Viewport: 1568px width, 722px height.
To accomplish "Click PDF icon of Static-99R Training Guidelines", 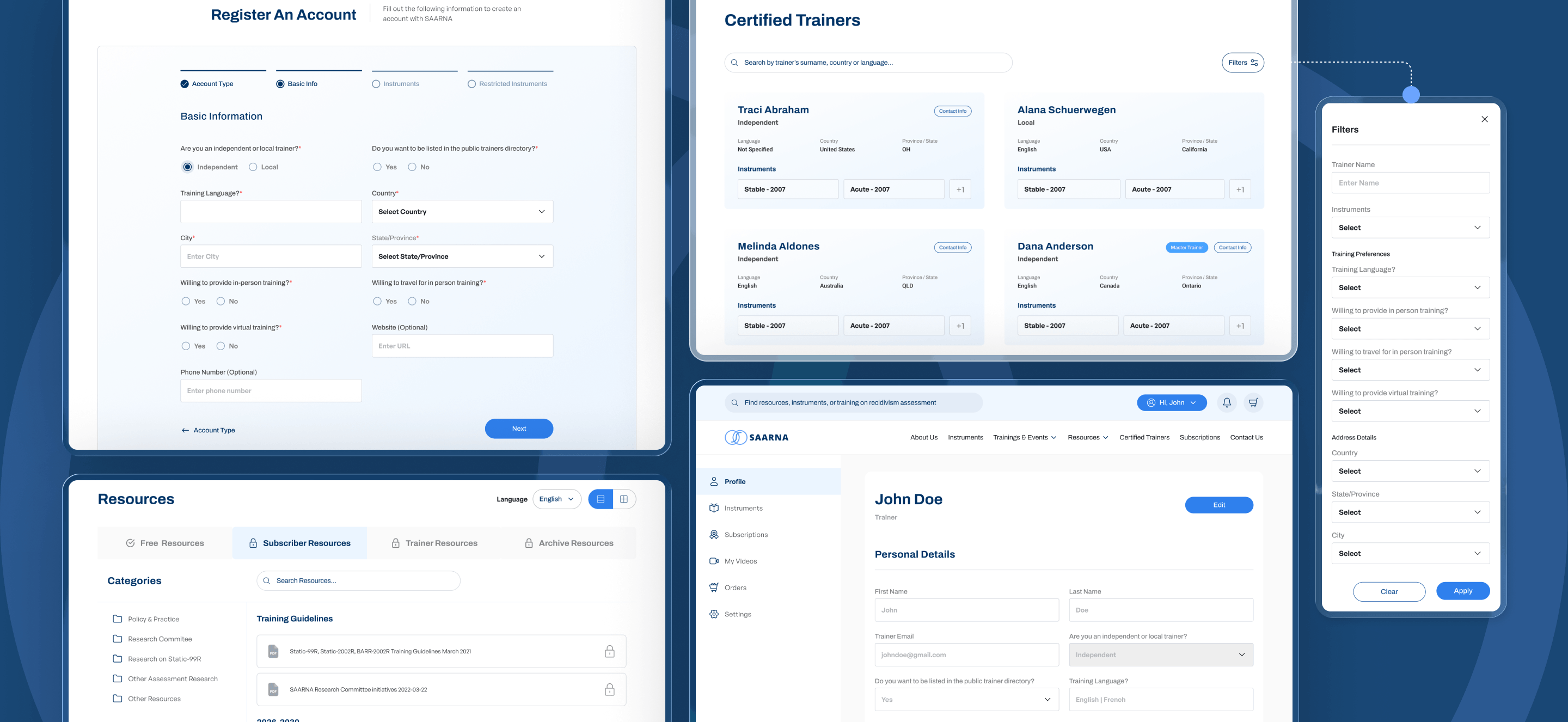I will pyautogui.click(x=273, y=651).
